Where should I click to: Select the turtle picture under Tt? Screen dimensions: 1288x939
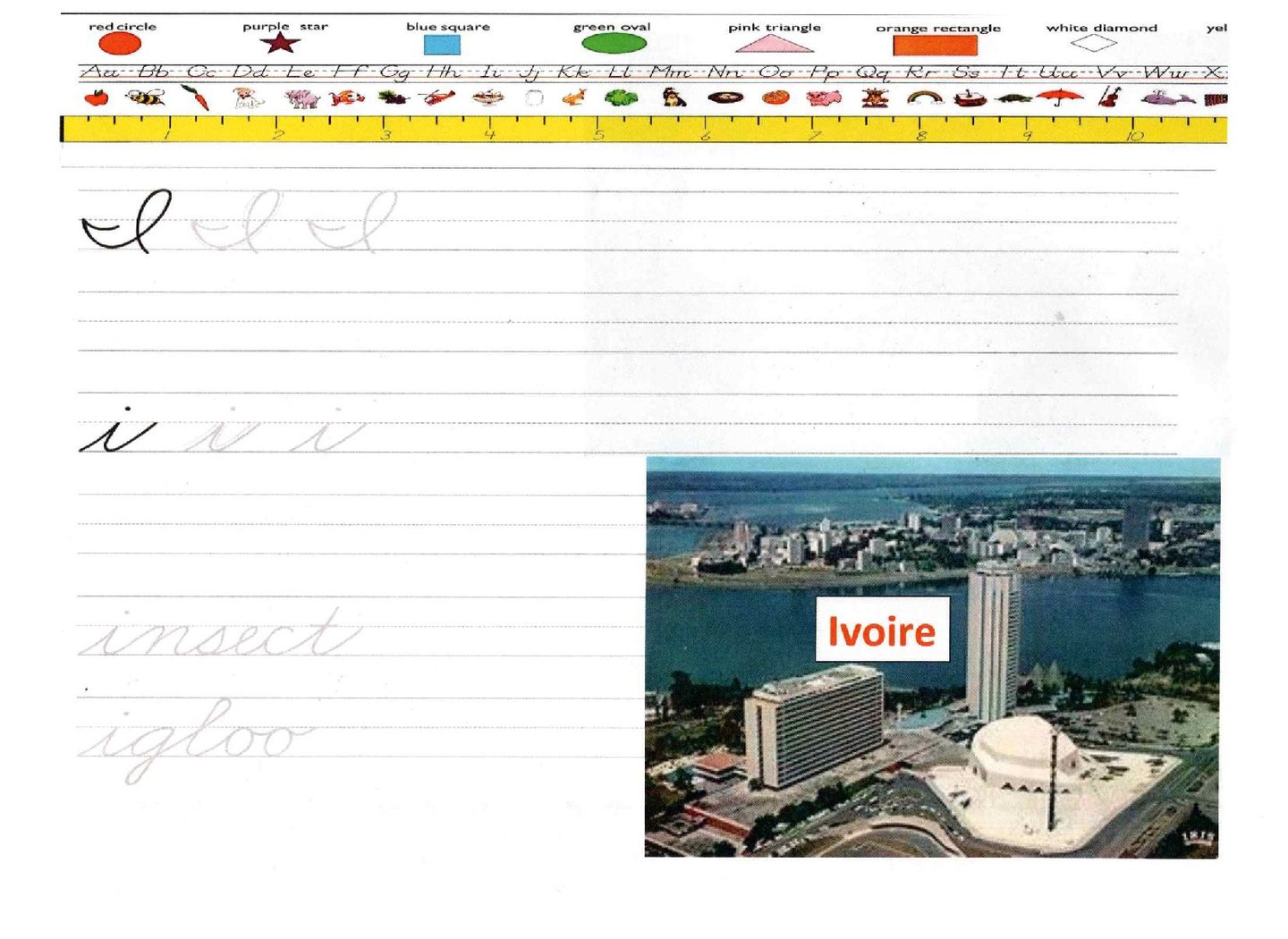point(1013,98)
